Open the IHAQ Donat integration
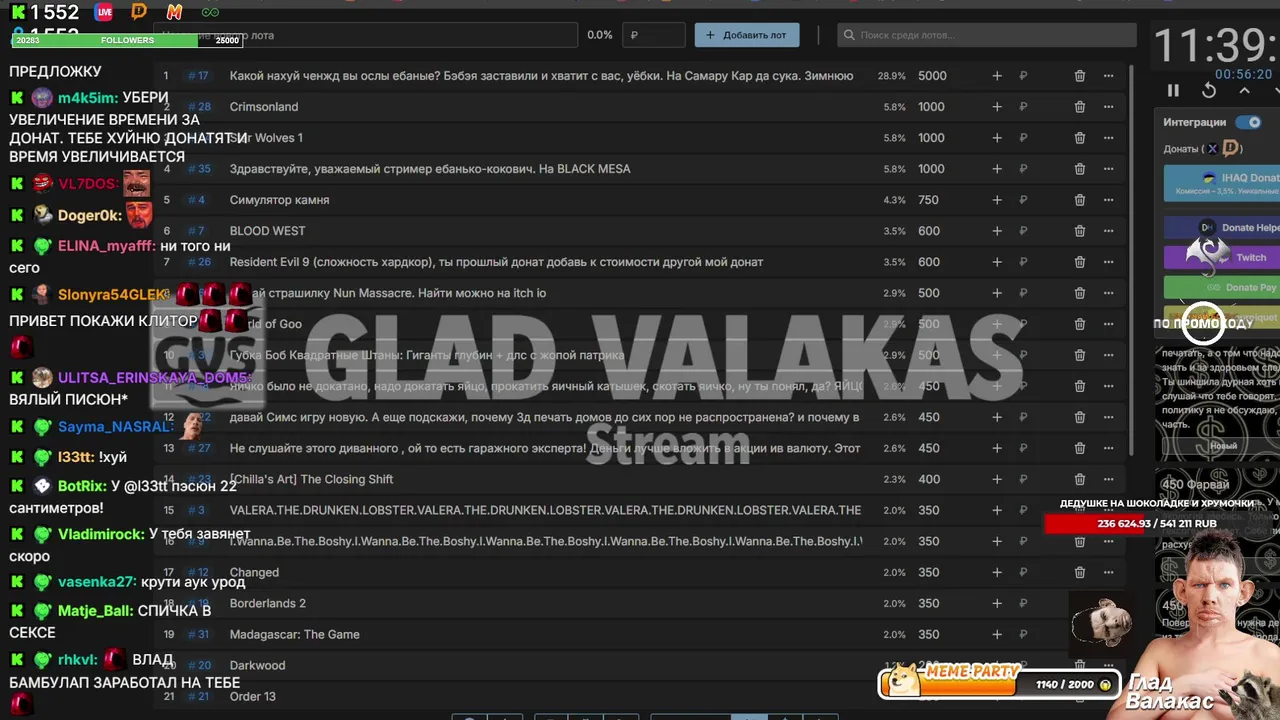 (x=1221, y=182)
